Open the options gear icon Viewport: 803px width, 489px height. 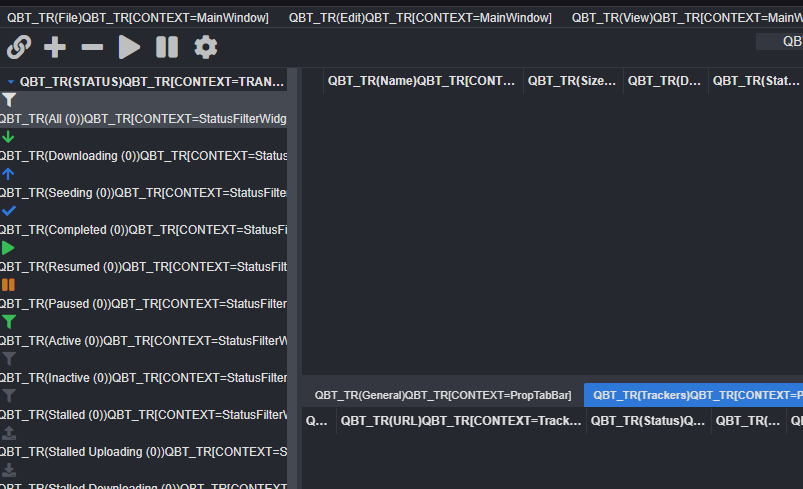205,47
